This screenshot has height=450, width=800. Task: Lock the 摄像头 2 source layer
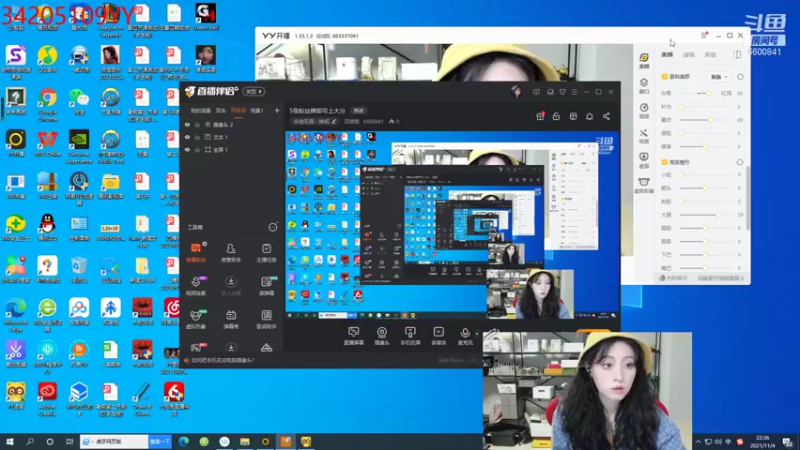pos(197,124)
